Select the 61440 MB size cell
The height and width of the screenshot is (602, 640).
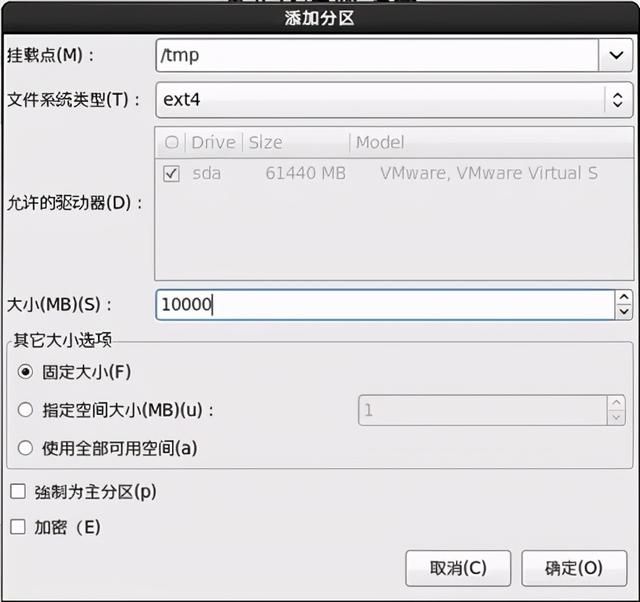point(305,173)
